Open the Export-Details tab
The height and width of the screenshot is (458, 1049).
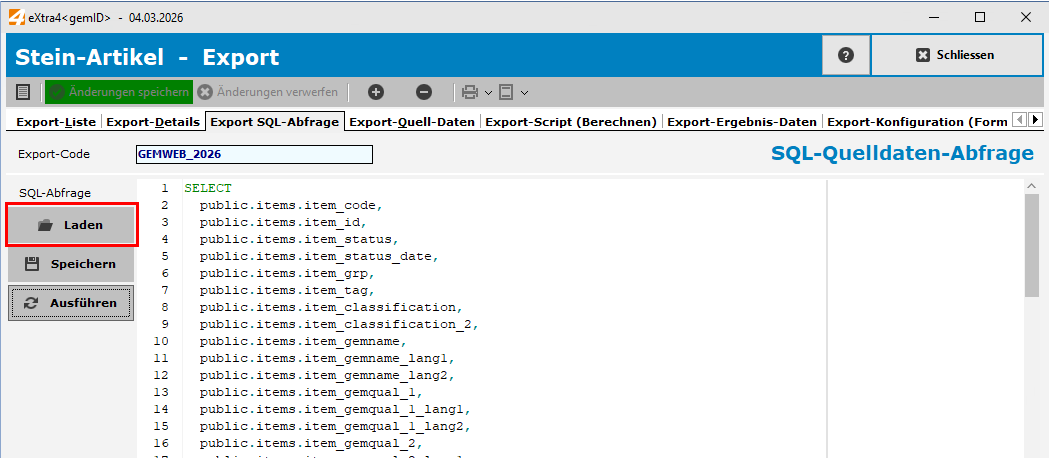pos(153,122)
